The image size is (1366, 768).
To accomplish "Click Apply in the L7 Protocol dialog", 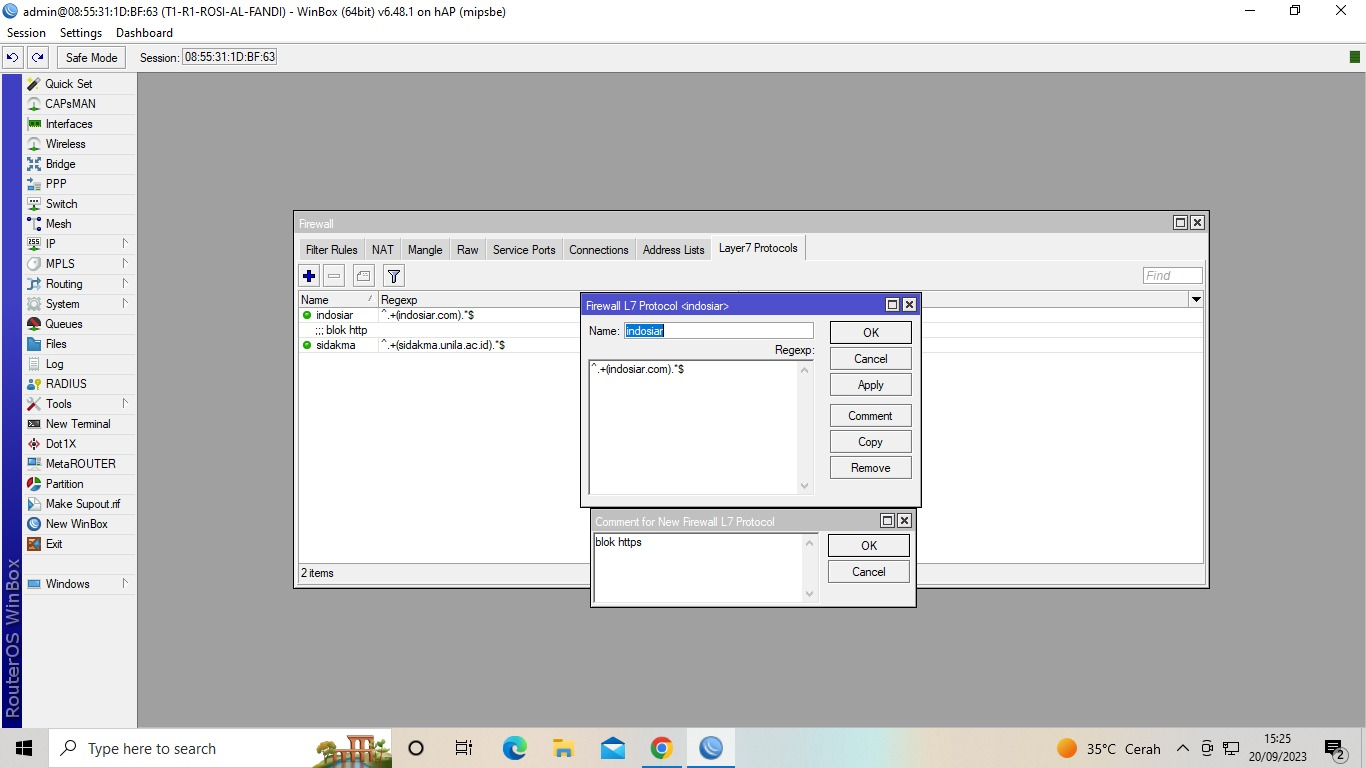I will click(x=870, y=385).
